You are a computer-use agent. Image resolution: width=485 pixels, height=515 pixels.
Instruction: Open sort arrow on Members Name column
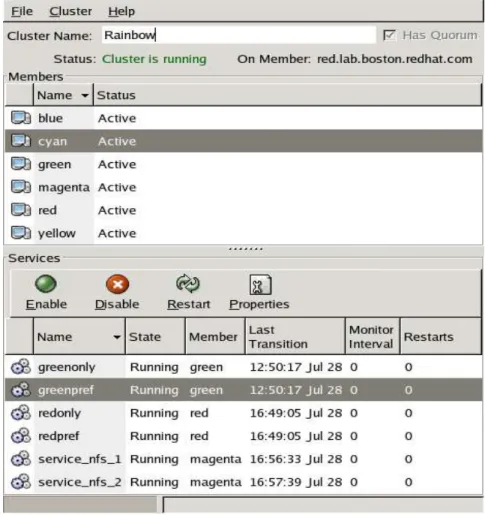[x=85, y=95]
